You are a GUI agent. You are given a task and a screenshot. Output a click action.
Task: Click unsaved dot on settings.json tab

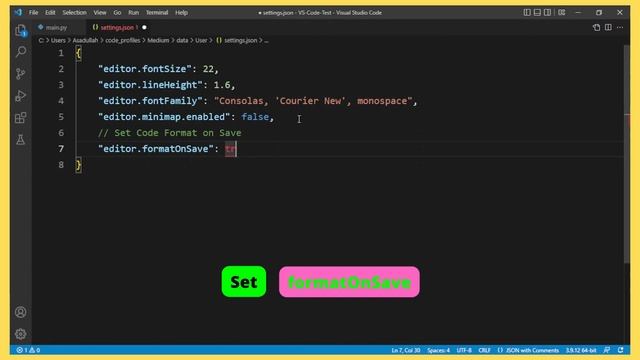pyautogui.click(x=144, y=27)
